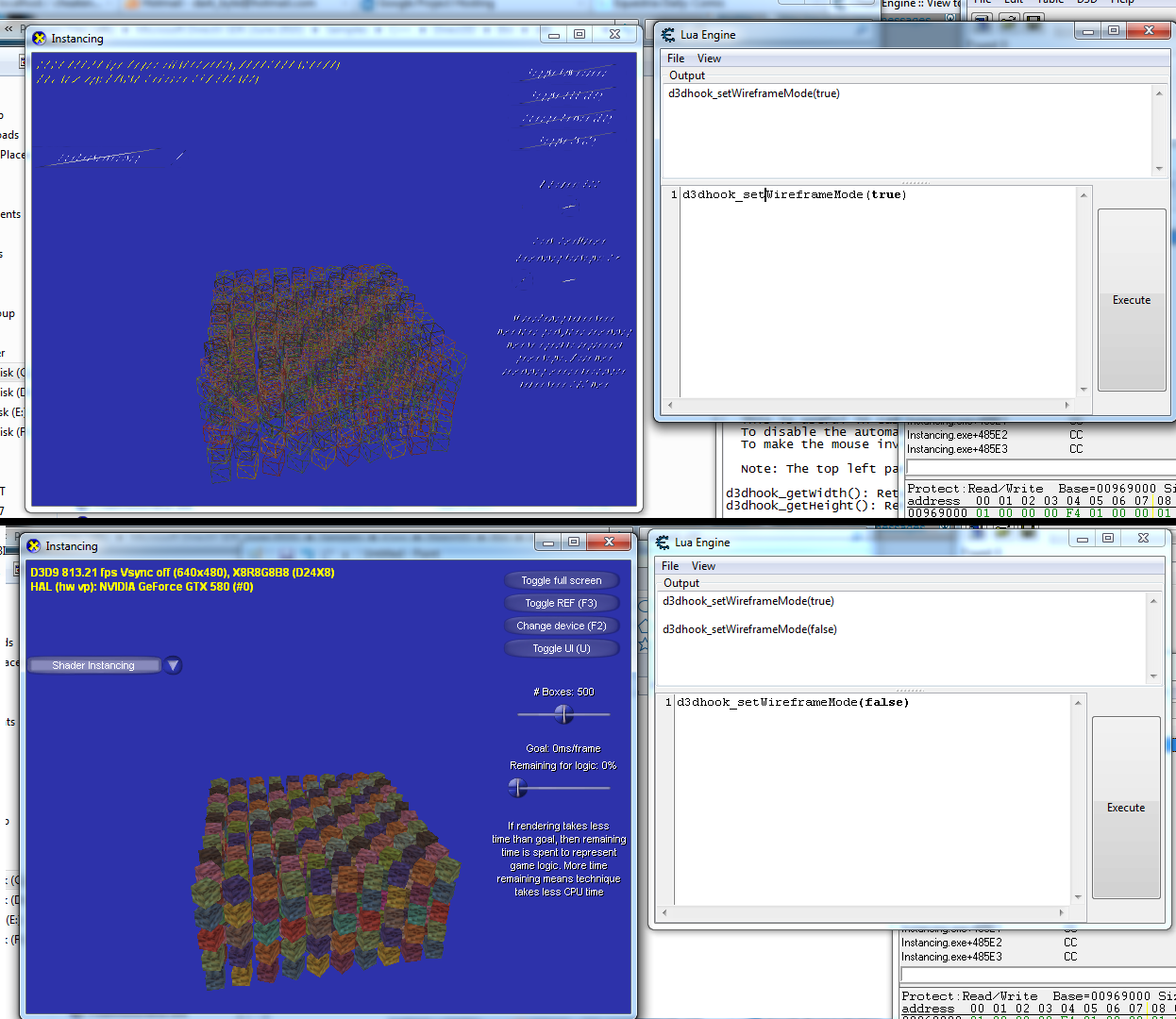Screen dimensions: 1176x1019
Task: Open the File menu in Lua Engine
Action: coord(675,58)
